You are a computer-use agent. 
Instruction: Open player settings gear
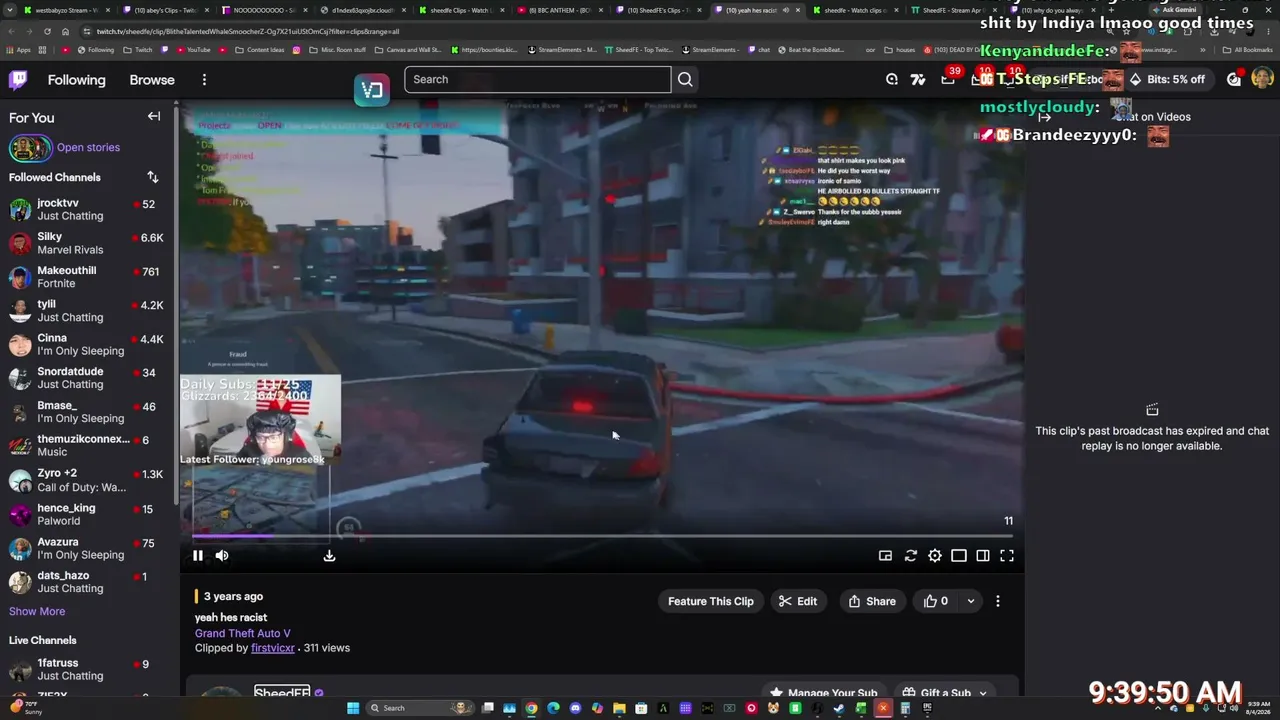pos(934,556)
